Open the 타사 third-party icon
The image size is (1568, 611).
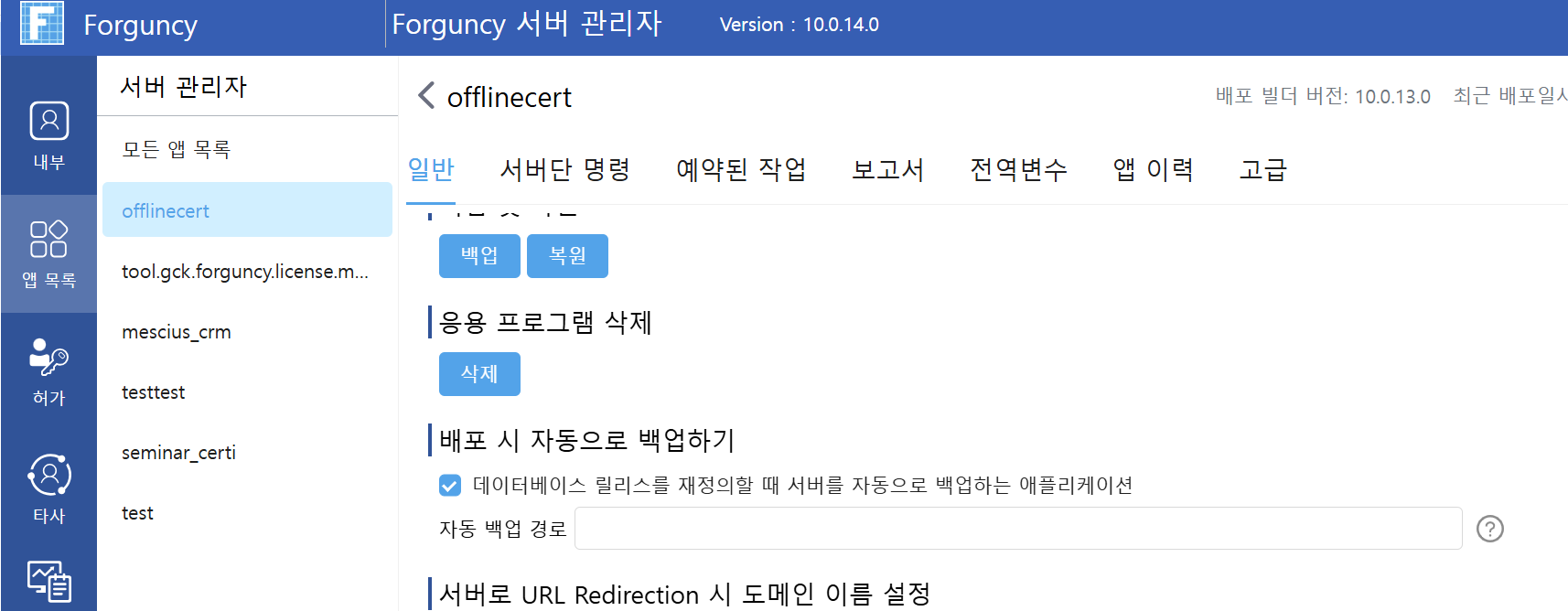pyautogui.click(x=49, y=475)
